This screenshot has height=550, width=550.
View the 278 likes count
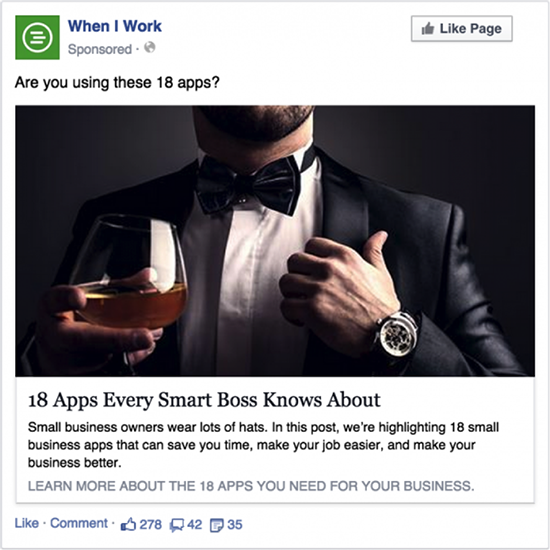click(x=150, y=525)
